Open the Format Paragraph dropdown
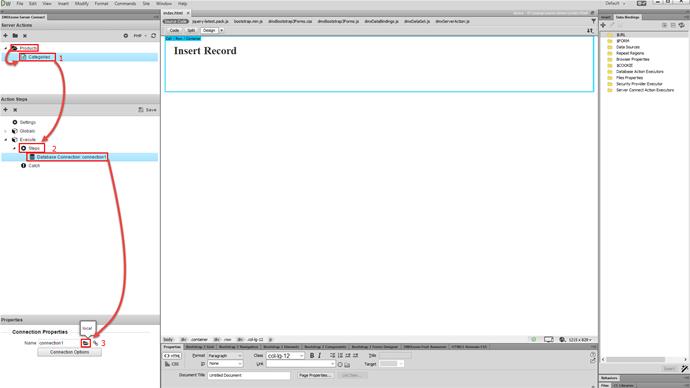690x388 pixels. 224,355
